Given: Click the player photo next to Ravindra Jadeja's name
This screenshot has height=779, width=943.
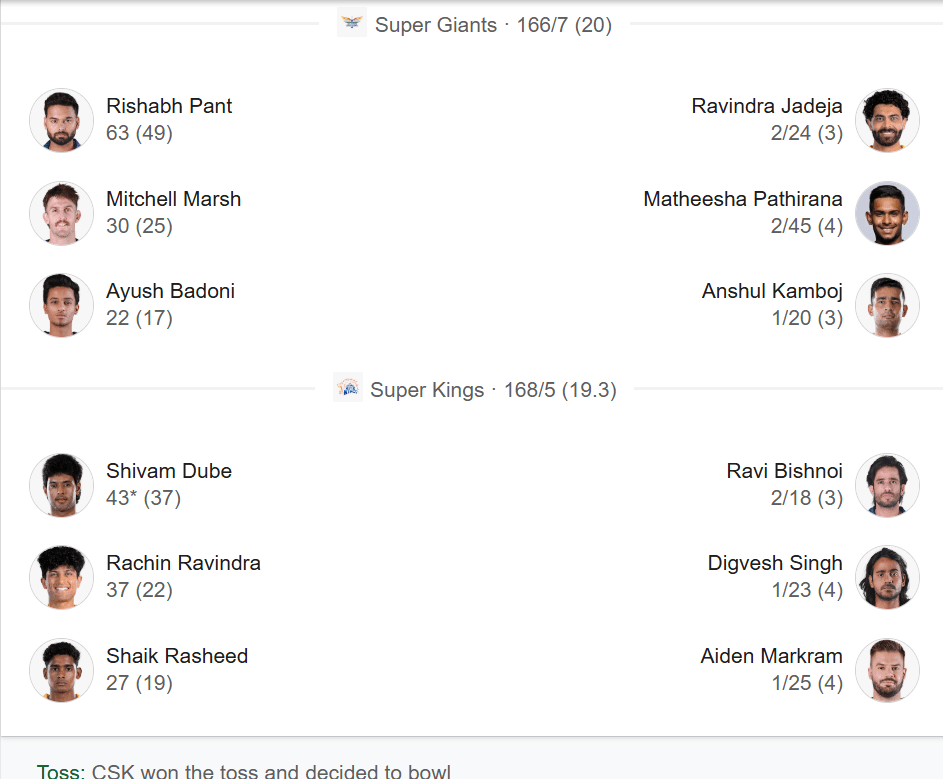Looking at the screenshot, I should tap(887, 120).
